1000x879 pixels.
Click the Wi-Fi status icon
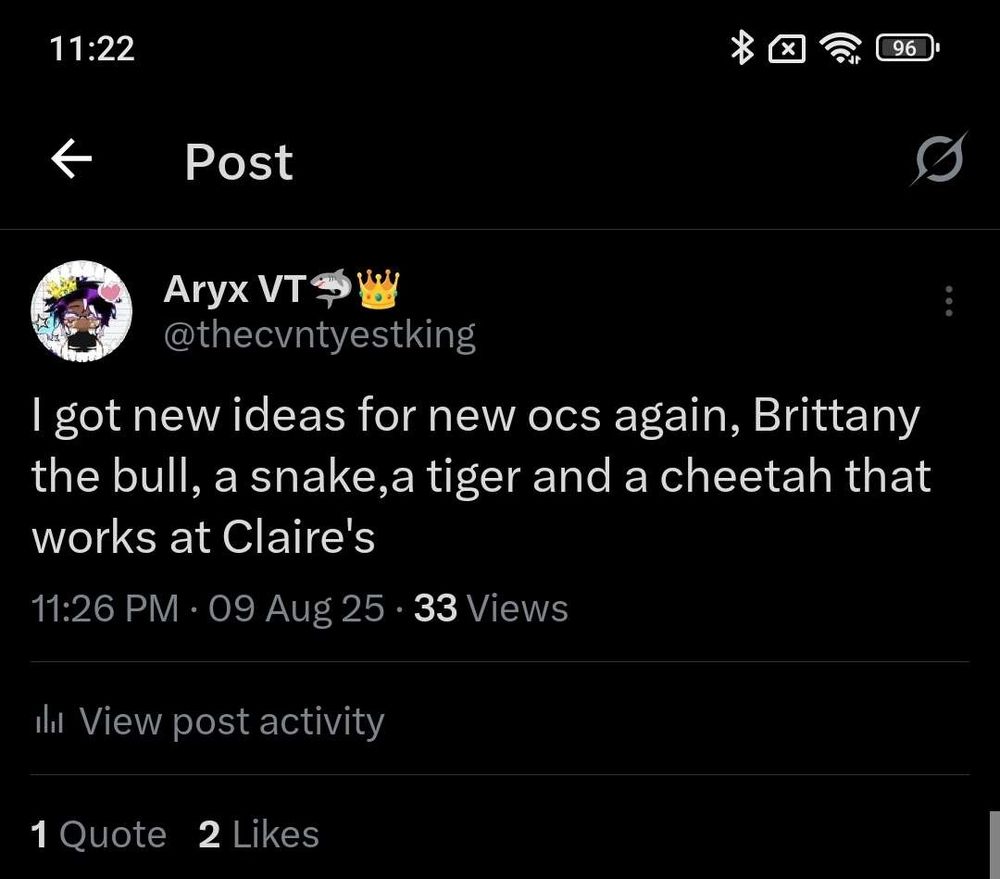click(840, 48)
